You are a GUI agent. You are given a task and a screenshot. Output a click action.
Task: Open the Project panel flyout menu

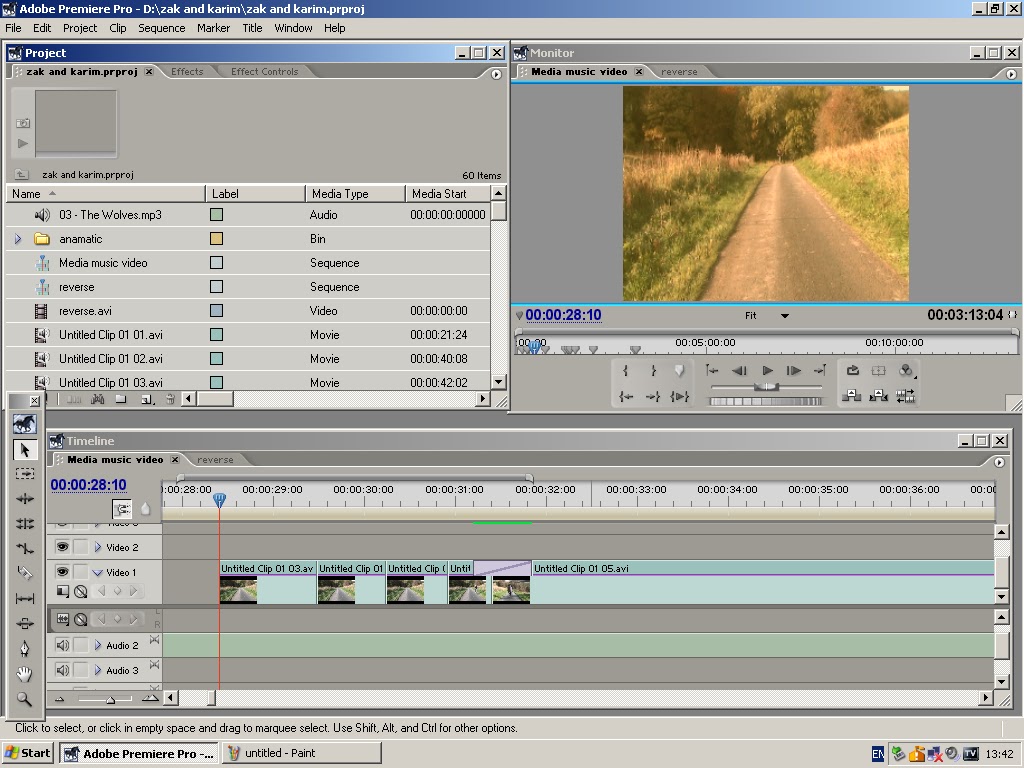(x=496, y=74)
